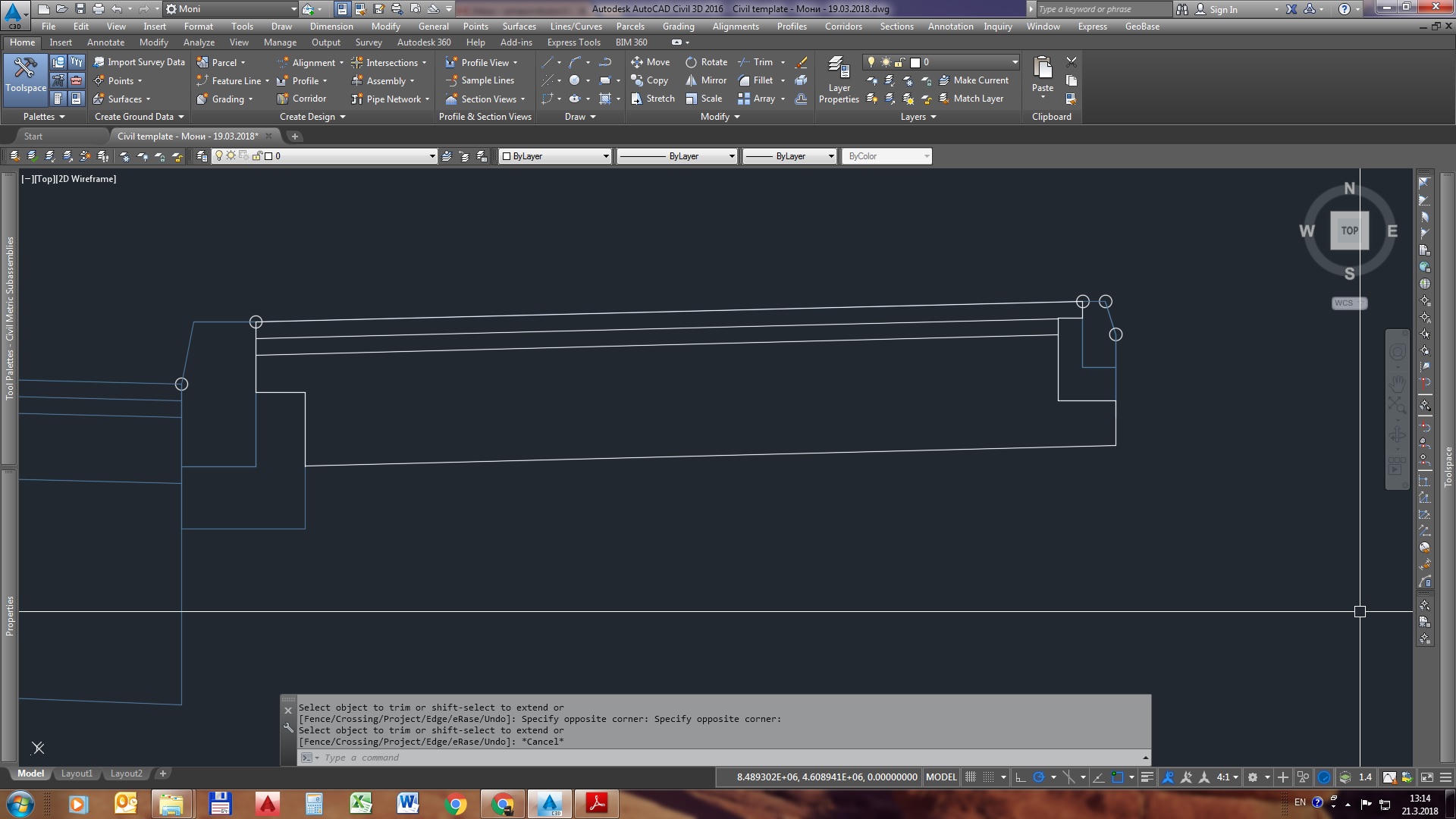Activate the Scale tool
Image resolution: width=1456 pixels, height=819 pixels.
click(704, 99)
